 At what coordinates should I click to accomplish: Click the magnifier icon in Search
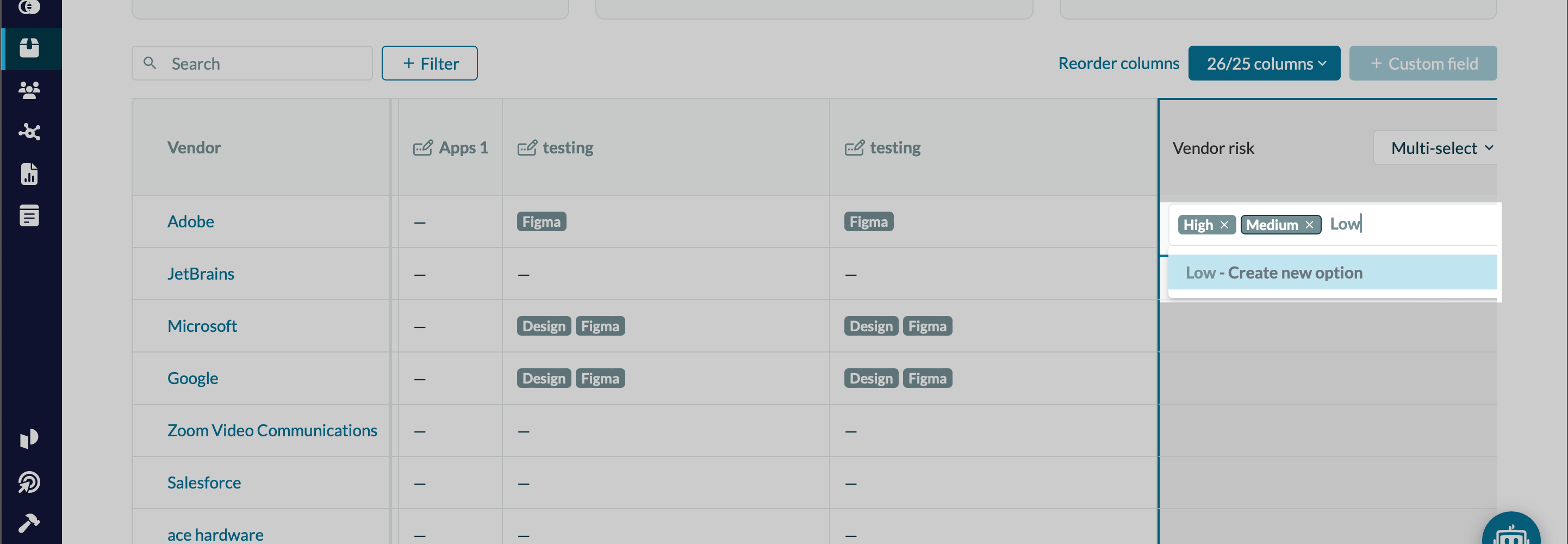coord(150,63)
